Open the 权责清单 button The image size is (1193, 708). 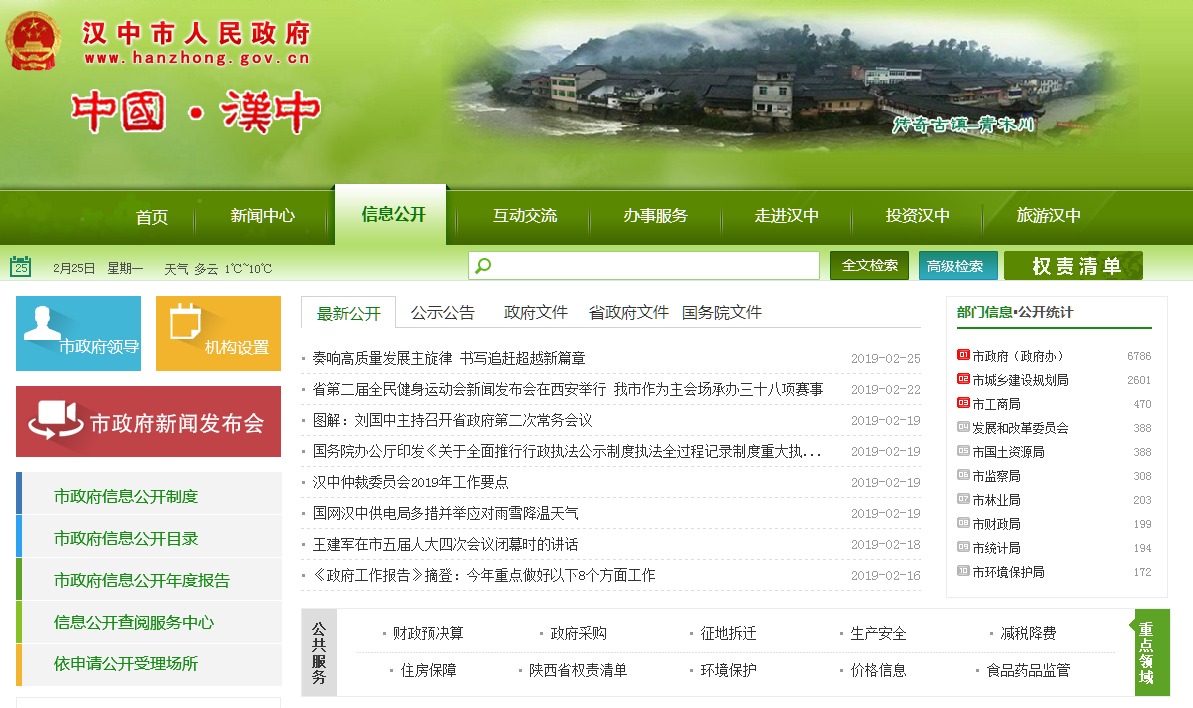(1073, 266)
